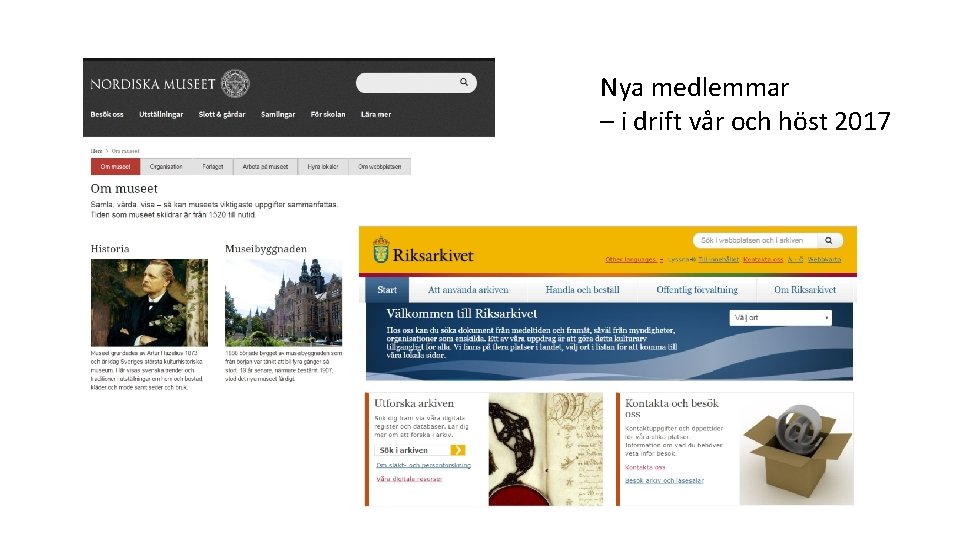
Task: Click the Kontakta och besök oss heading
Action: tap(672, 408)
